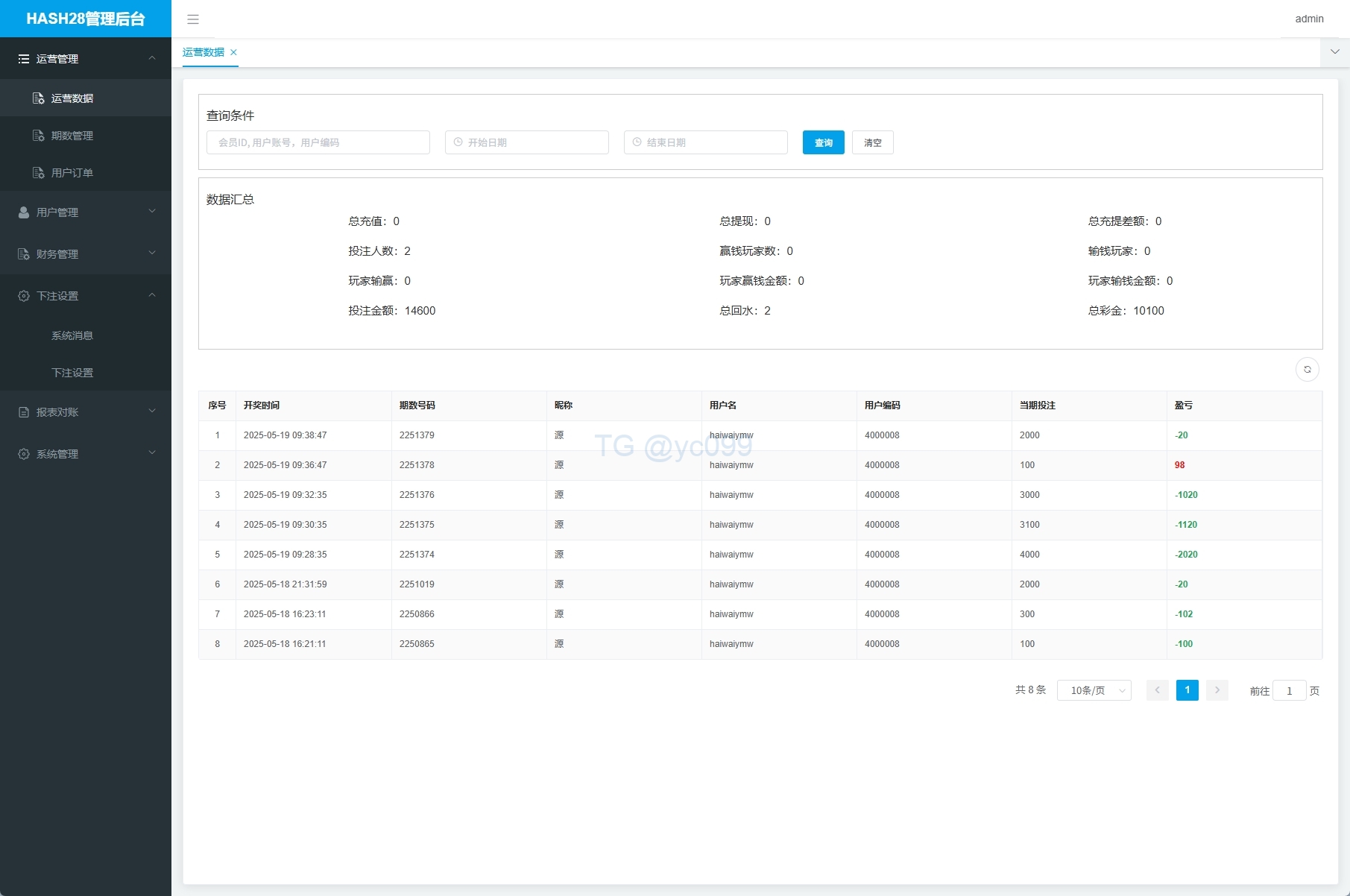
Task: Click the calendar icon in the 开始日期 field
Action: (x=458, y=142)
